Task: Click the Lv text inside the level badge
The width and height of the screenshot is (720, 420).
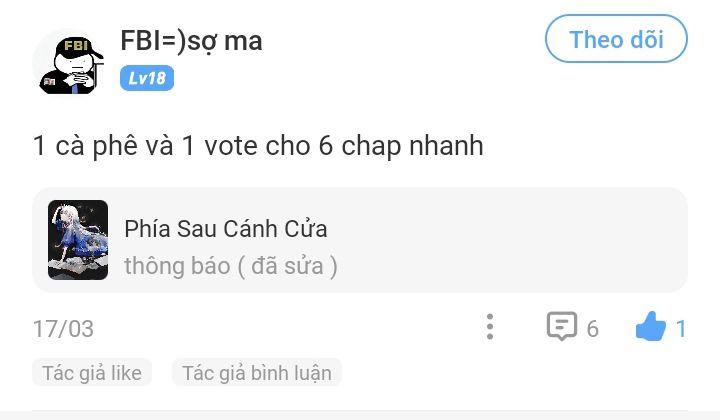Action: coord(136,78)
